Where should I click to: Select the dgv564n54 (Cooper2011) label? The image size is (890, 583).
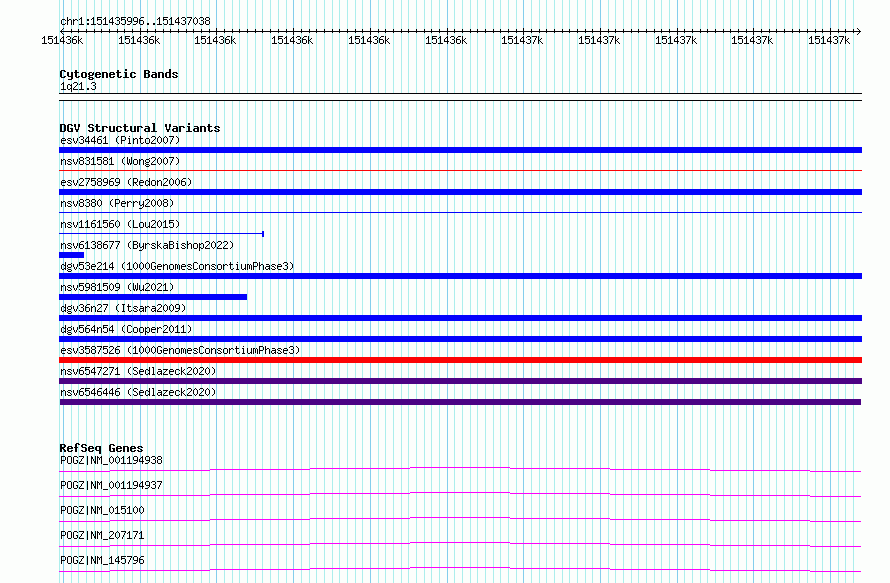coord(126,329)
